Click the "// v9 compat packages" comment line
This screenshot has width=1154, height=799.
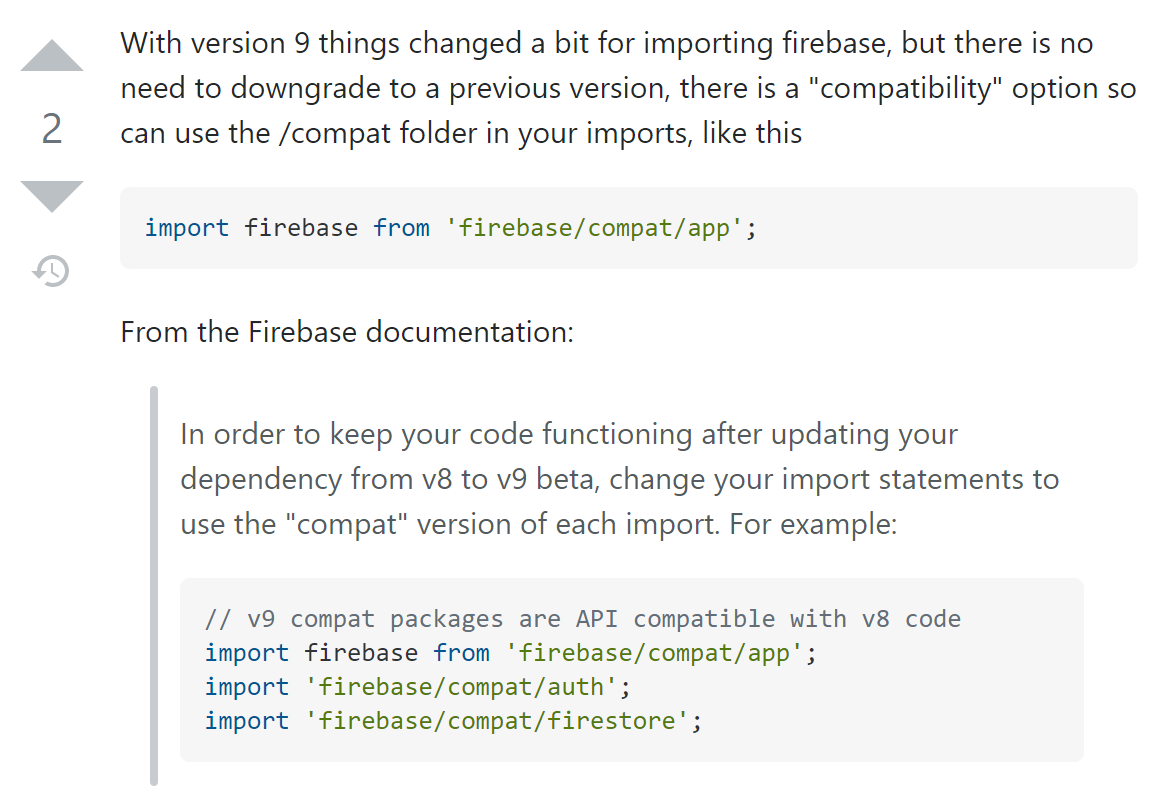(x=582, y=619)
